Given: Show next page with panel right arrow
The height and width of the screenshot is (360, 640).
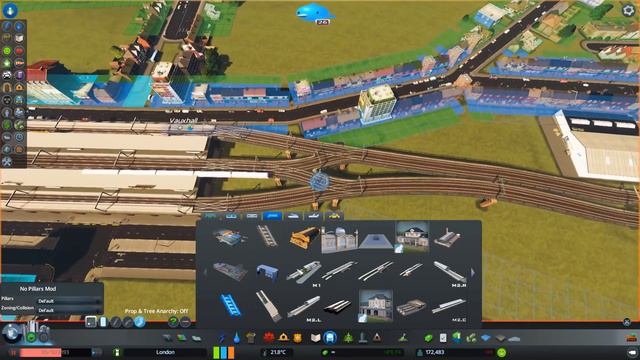Looking at the screenshot, I should (x=473, y=272).
